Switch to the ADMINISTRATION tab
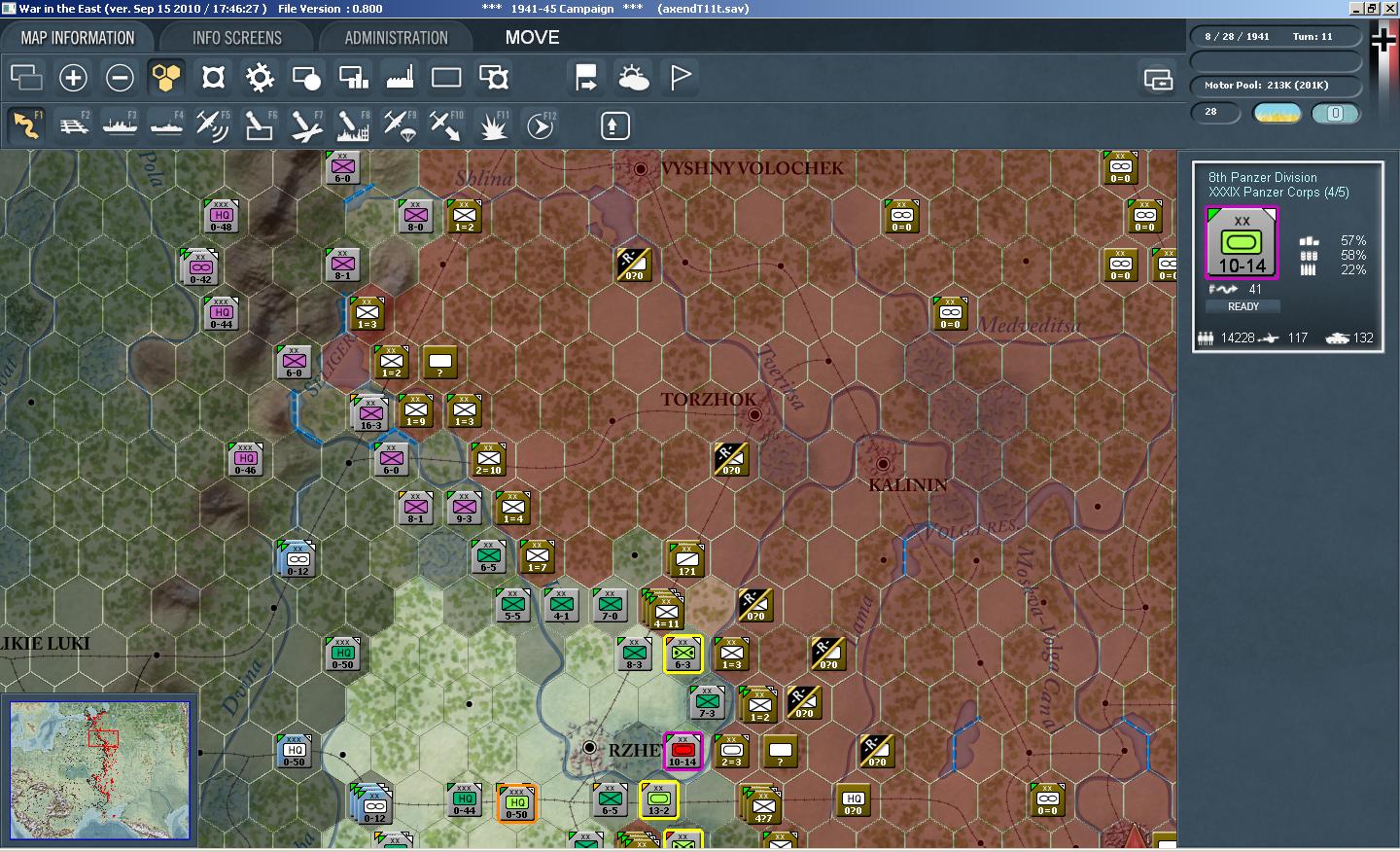The height and width of the screenshot is (852, 1400). pyautogui.click(x=396, y=38)
